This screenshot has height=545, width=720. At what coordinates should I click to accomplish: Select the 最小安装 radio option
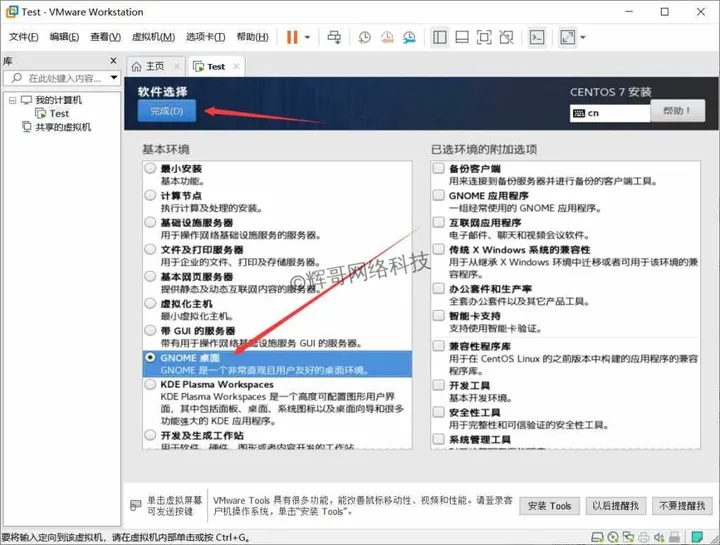(x=150, y=169)
